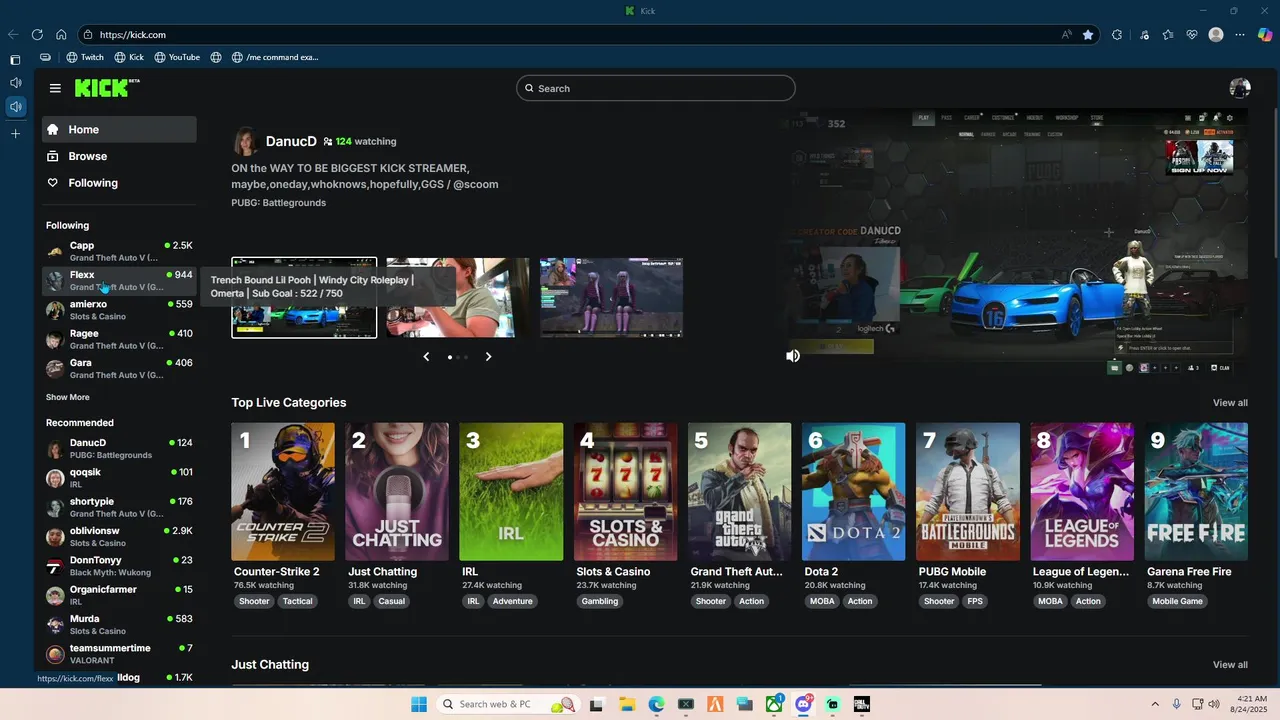1280x720 pixels.
Task: Open Kick bookmark in favorites bar
Action: pos(129,57)
